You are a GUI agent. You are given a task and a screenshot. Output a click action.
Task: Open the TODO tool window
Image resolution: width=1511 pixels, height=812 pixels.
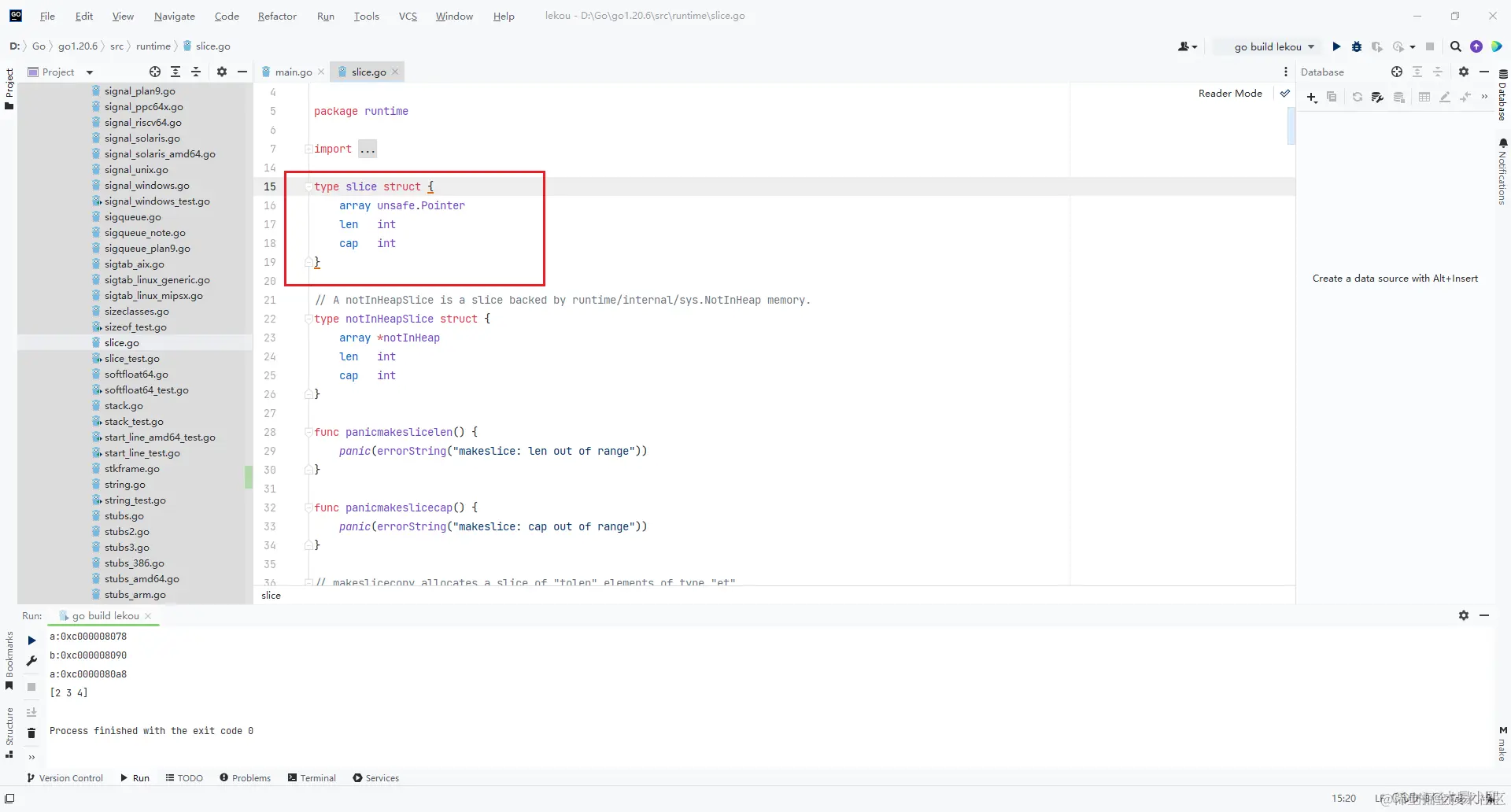pyautogui.click(x=184, y=778)
